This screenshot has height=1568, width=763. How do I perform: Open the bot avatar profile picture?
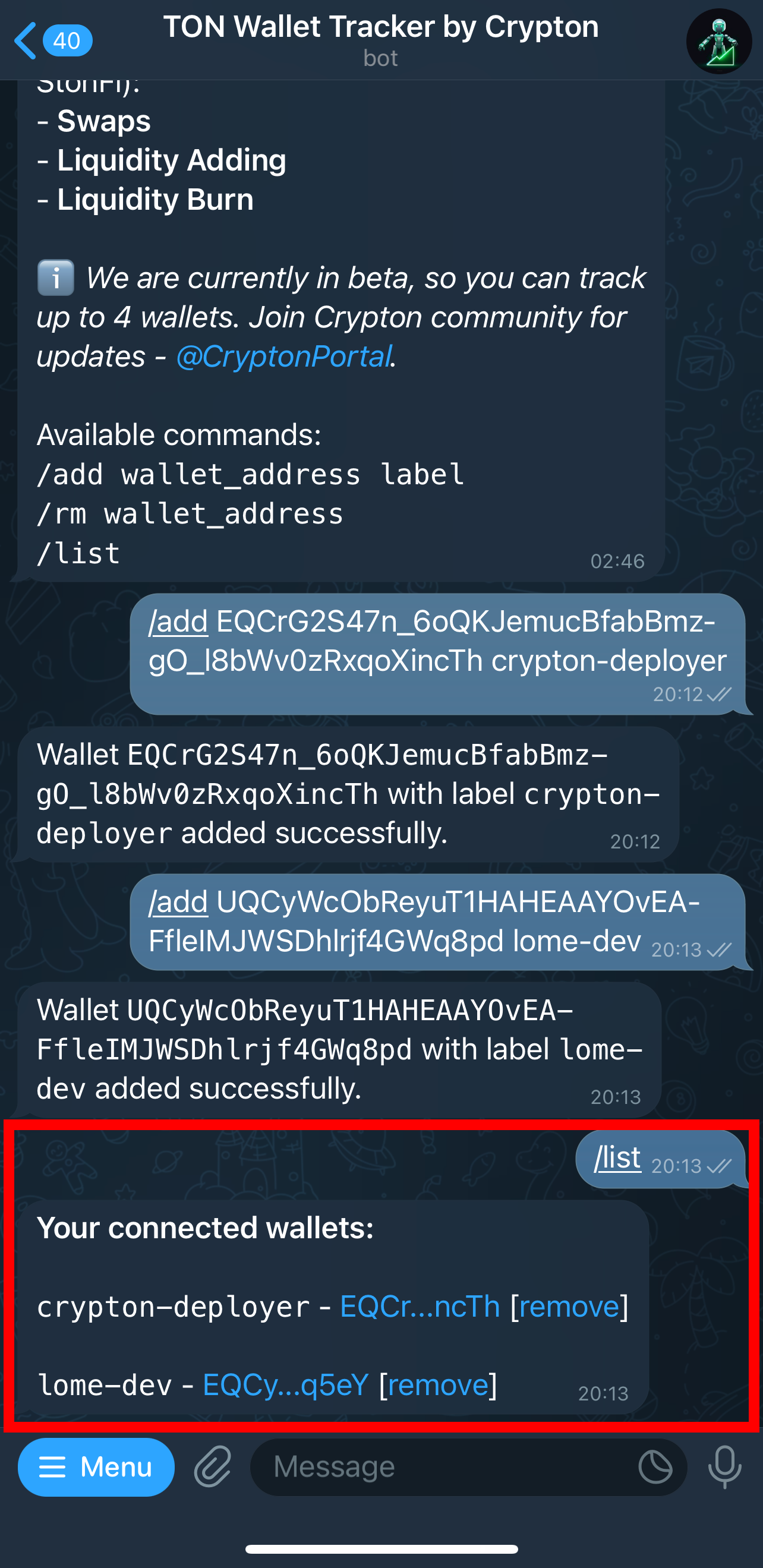tap(718, 41)
